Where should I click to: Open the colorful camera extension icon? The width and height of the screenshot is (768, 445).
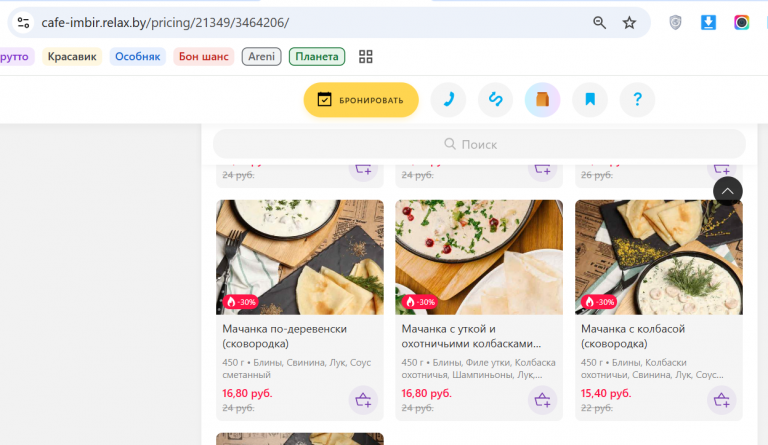[742, 23]
